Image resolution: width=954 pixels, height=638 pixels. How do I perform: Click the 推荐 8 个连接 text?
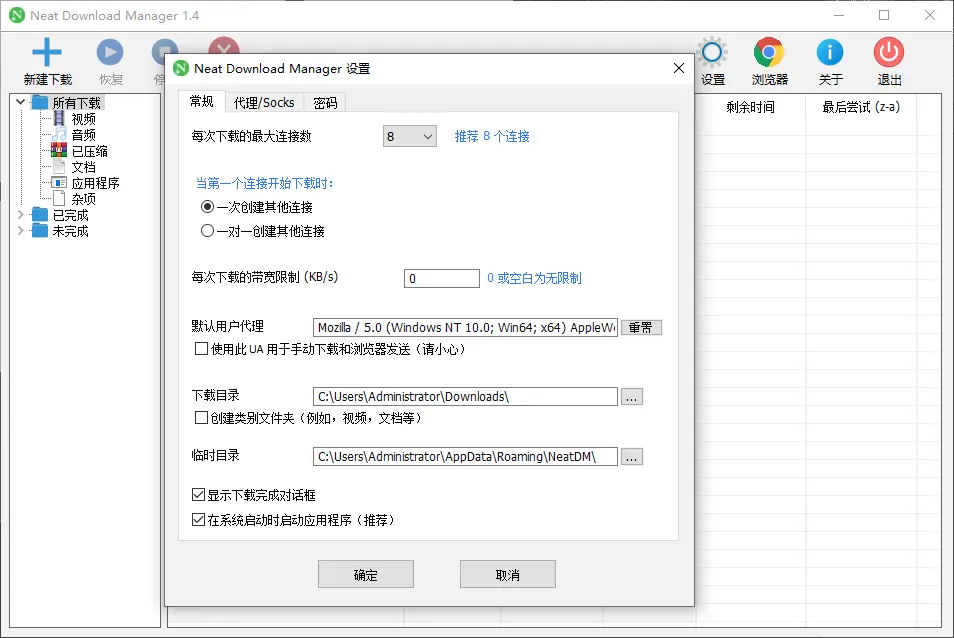[x=492, y=136]
